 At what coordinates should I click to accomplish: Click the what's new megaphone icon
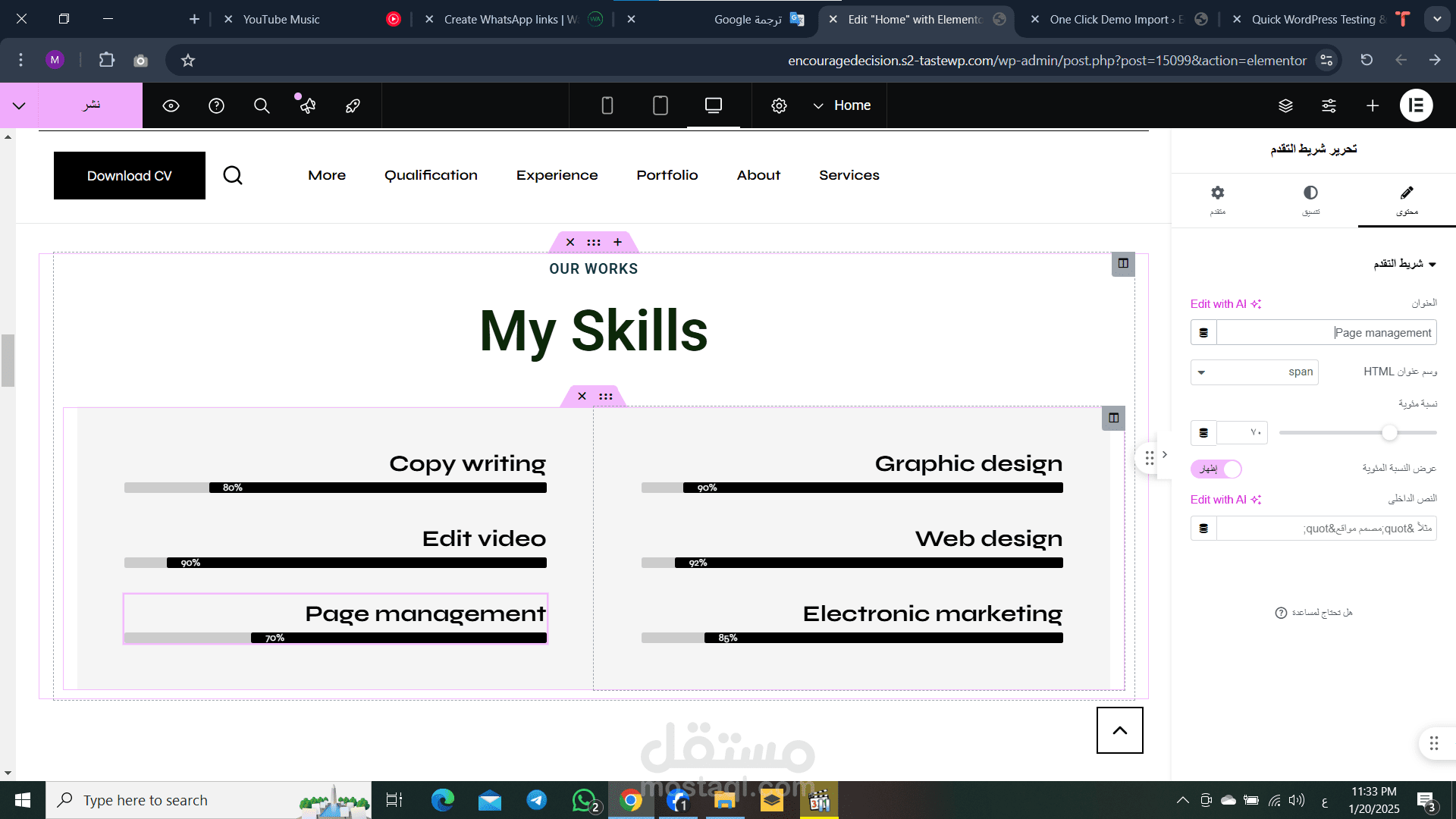[307, 105]
